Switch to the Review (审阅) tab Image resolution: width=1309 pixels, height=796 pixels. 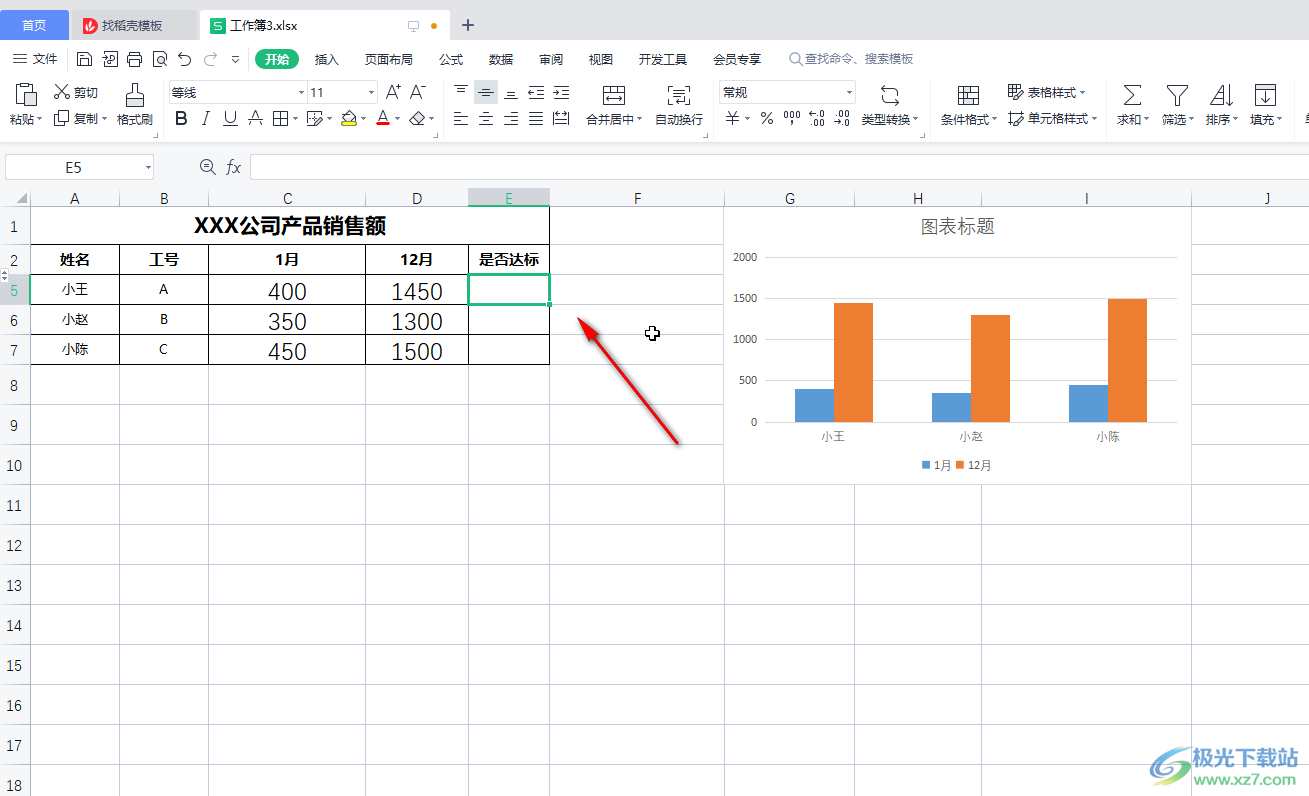(551, 59)
